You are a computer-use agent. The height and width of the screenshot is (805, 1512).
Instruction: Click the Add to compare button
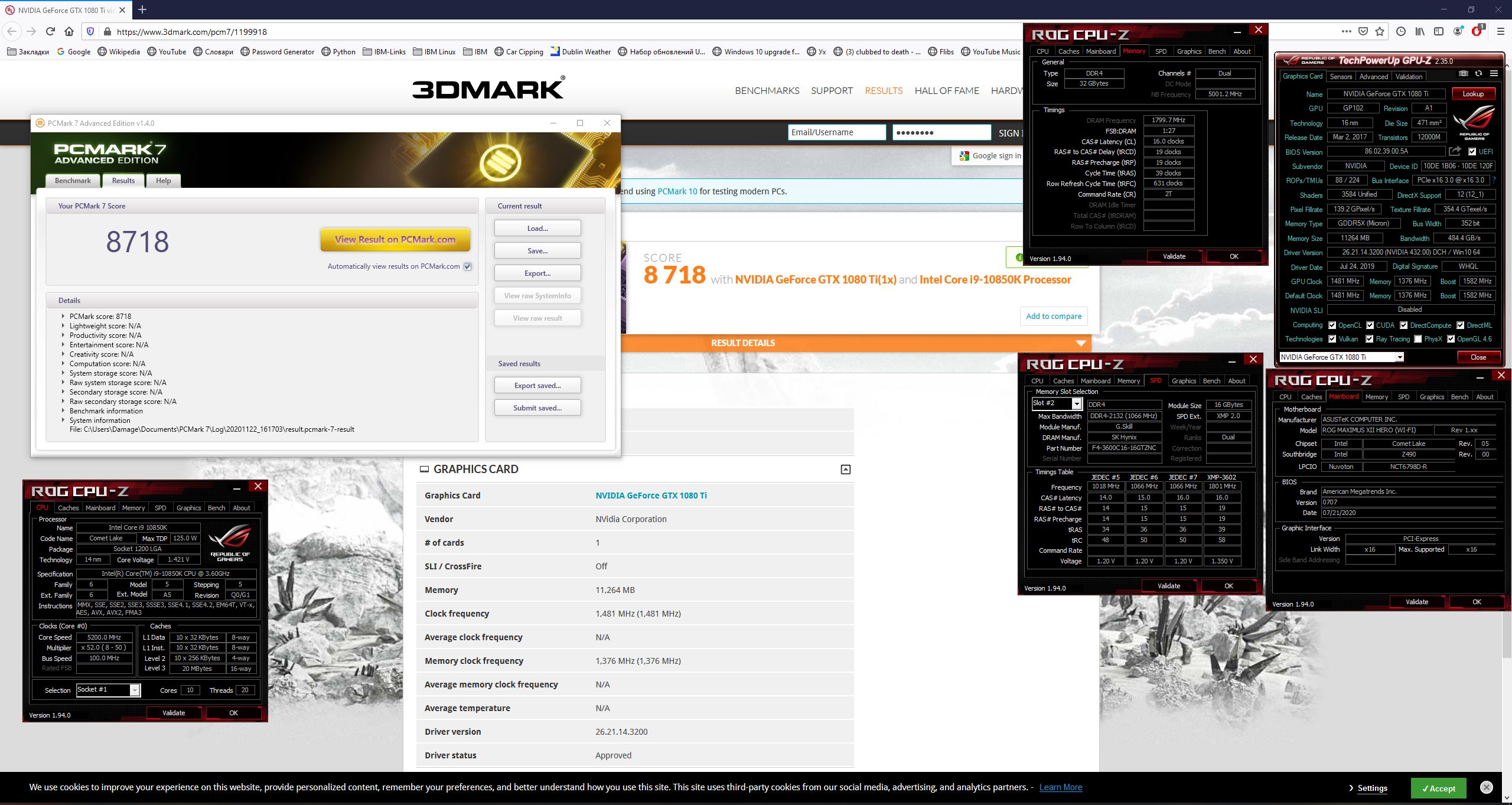[1054, 316]
